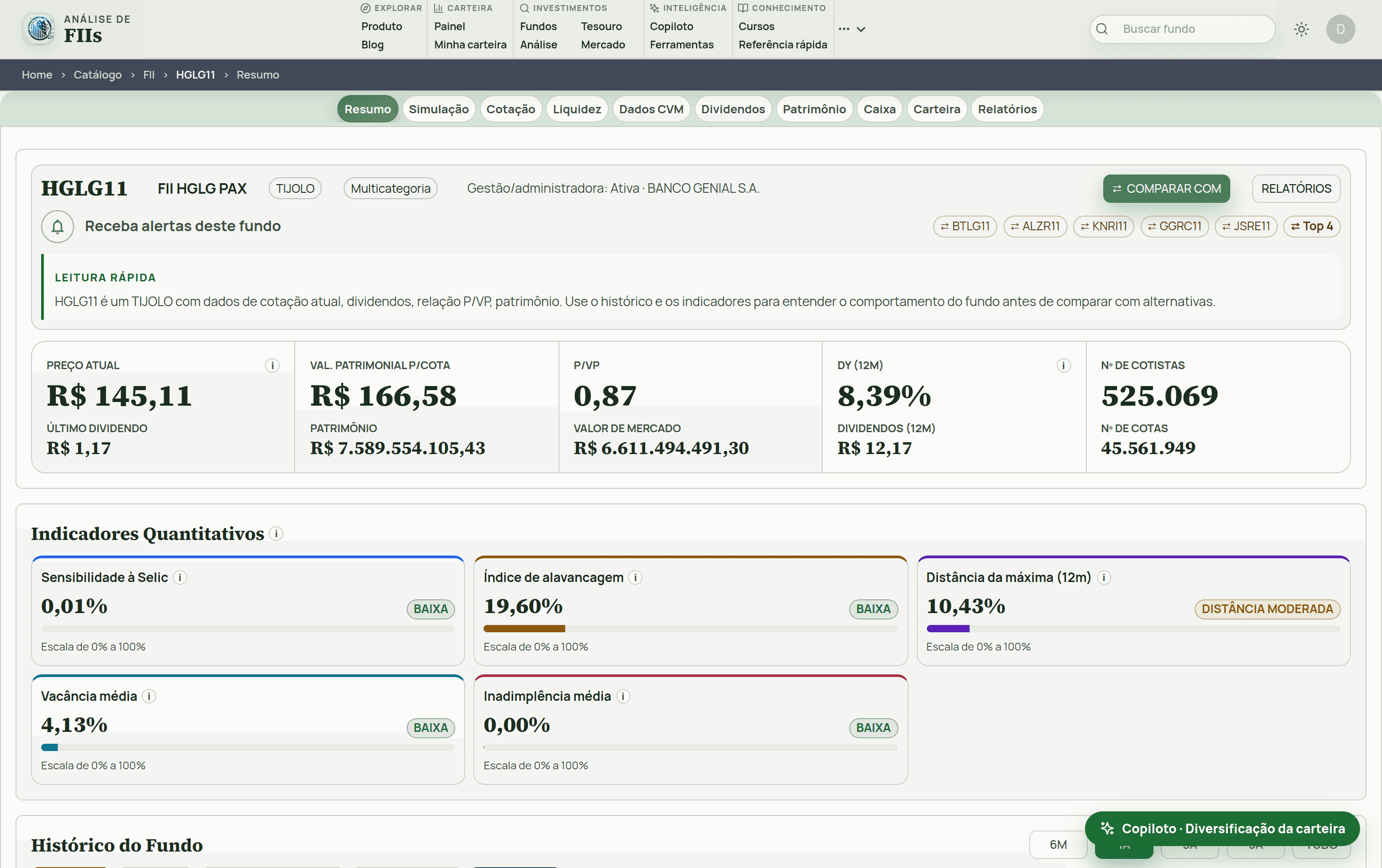The width and height of the screenshot is (1382, 868).
Task: Click the info icon next to Indicadores Quantitativos
Action: [276, 534]
